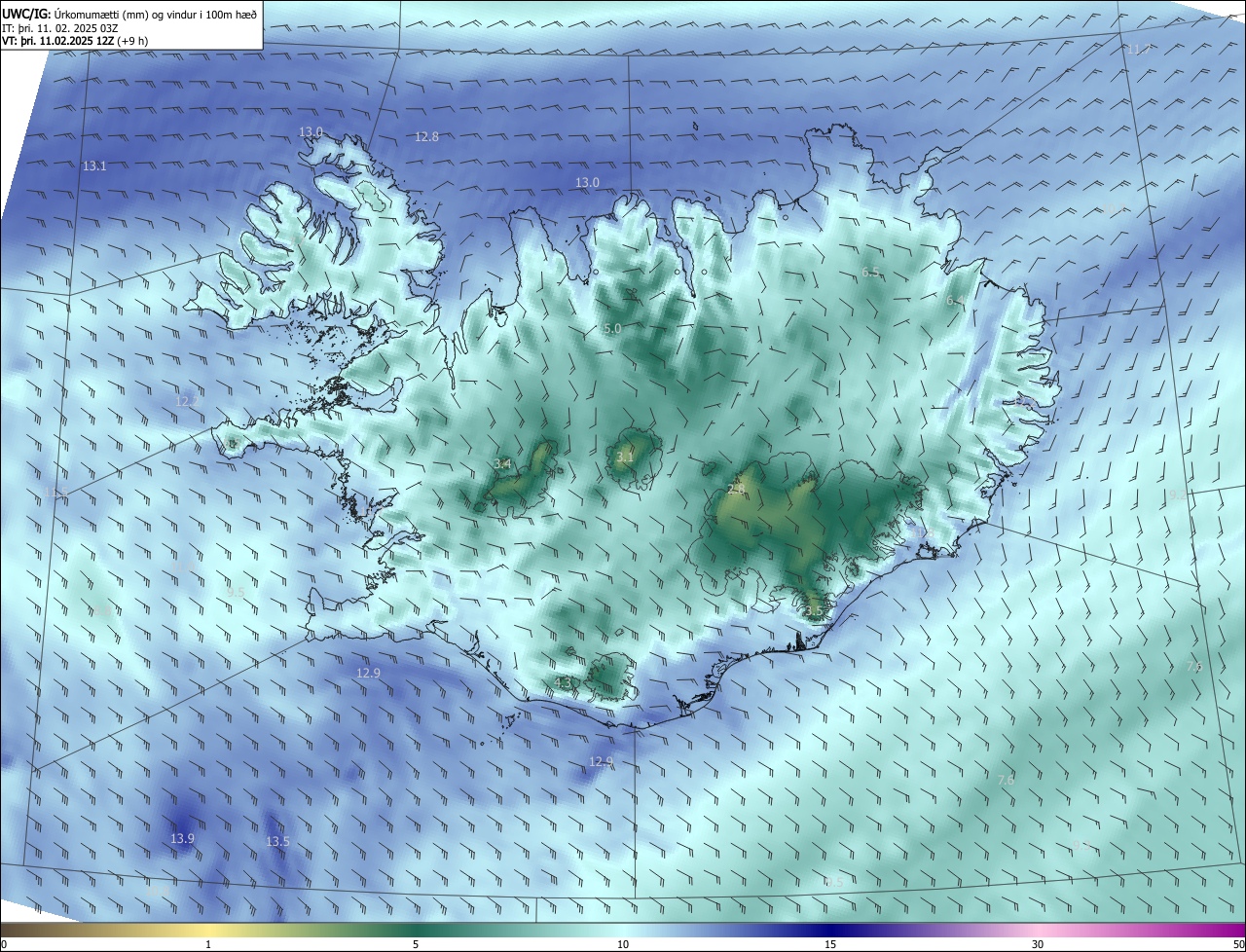Click the color scale tick labelled 1
Image resolution: width=1246 pixels, height=952 pixels.
pos(208,944)
